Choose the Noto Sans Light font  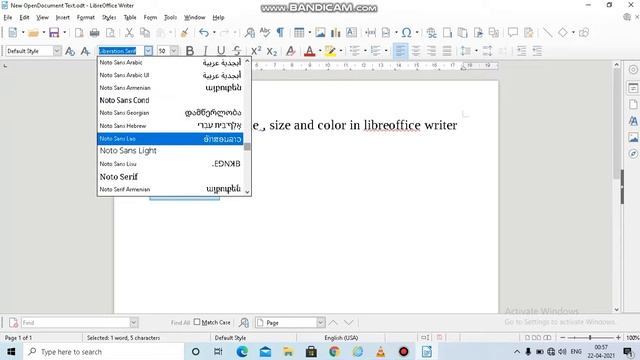[x=170, y=151]
